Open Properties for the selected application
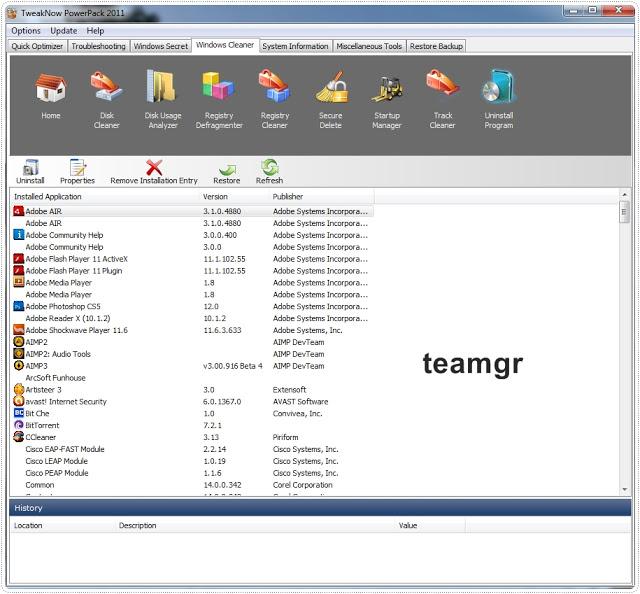The image size is (640, 594). coord(77,171)
